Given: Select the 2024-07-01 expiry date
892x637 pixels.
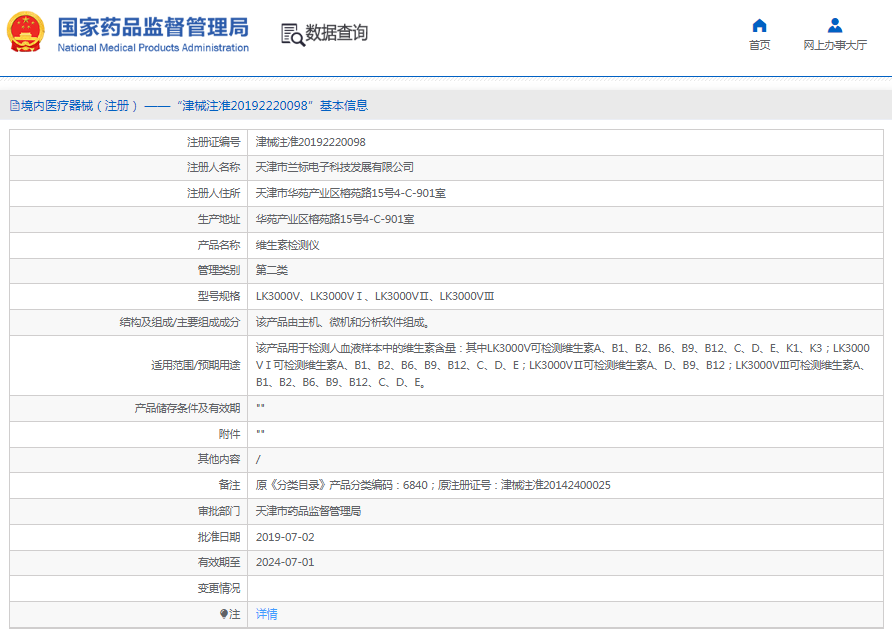Looking at the screenshot, I should pyautogui.click(x=285, y=562).
